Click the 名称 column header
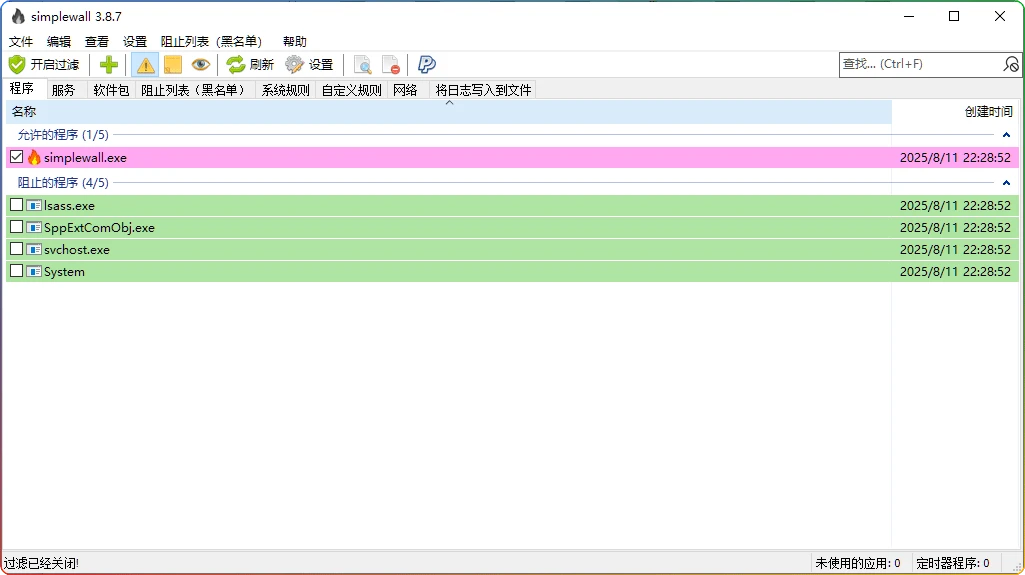The width and height of the screenshot is (1025, 575). [449, 112]
